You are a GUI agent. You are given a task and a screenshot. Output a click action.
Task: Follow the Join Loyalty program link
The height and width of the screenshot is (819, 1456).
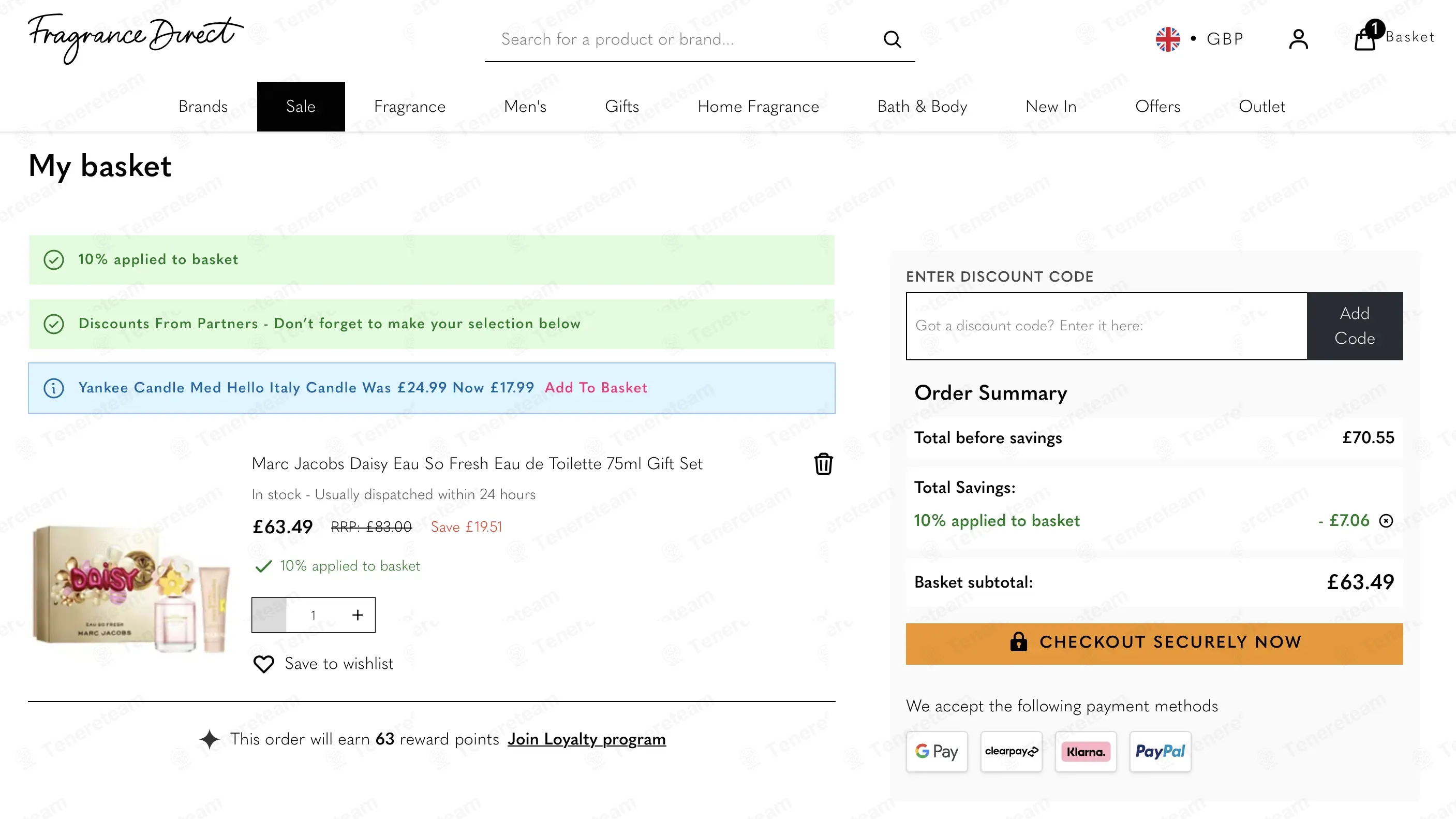[586, 739]
